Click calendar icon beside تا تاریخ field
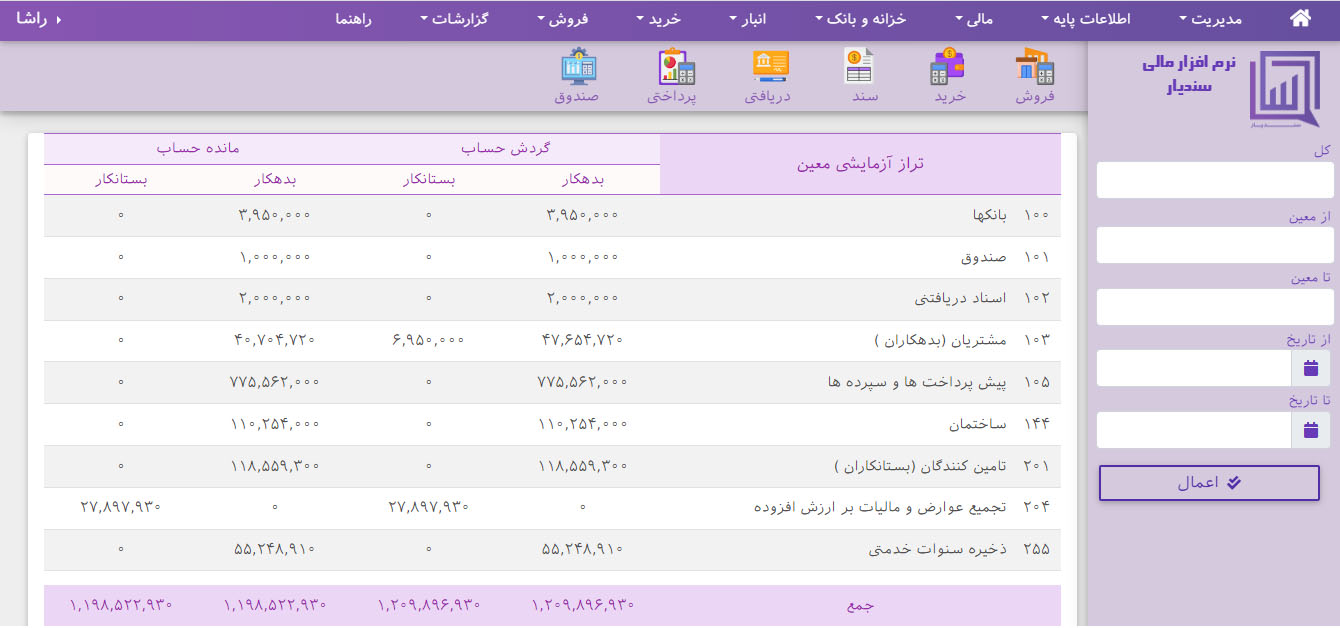This screenshot has width=1340, height=628. pos(1311,431)
